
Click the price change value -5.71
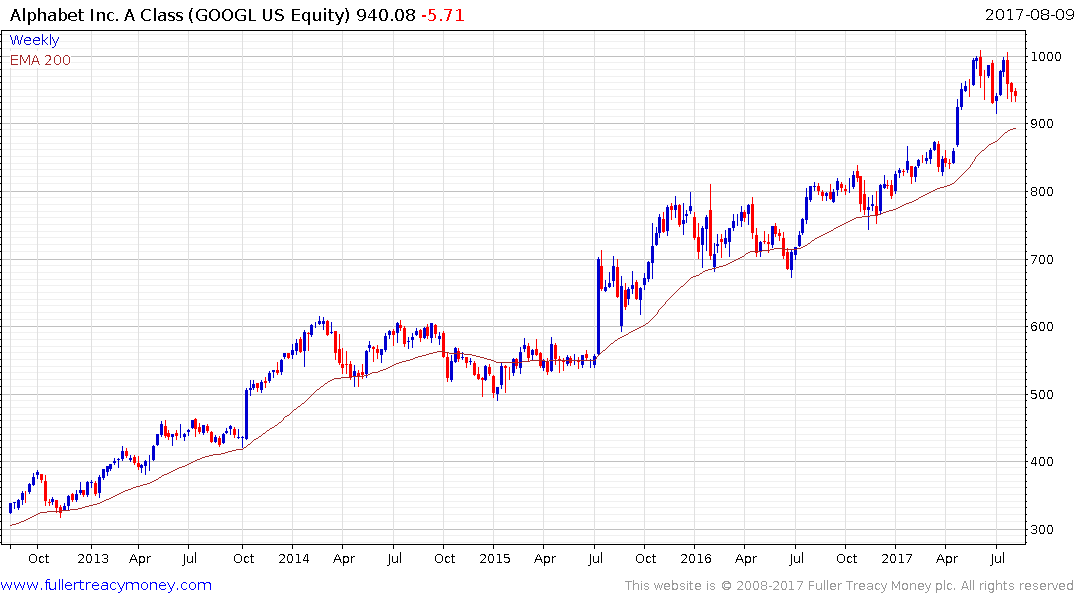tap(443, 15)
